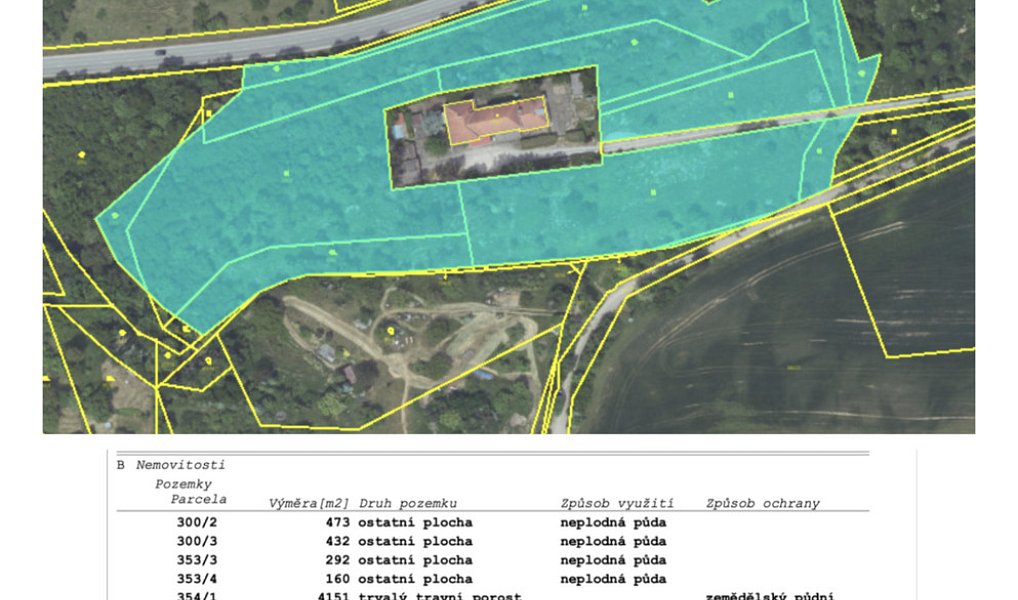This screenshot has height=600, width=1018.
Task: Click "neplodná půda" in row 300/2
Action: pyautogui.click(x=614, y=522)
